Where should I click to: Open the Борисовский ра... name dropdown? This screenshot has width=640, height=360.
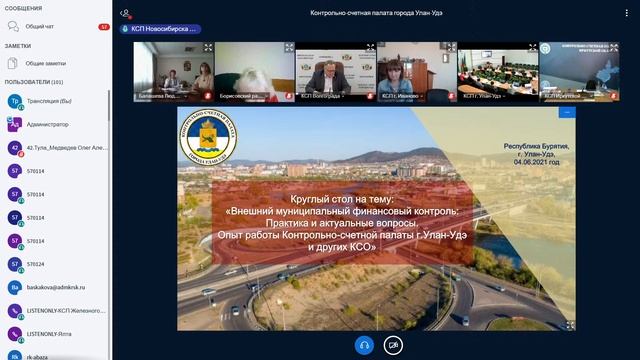[244, 96]
